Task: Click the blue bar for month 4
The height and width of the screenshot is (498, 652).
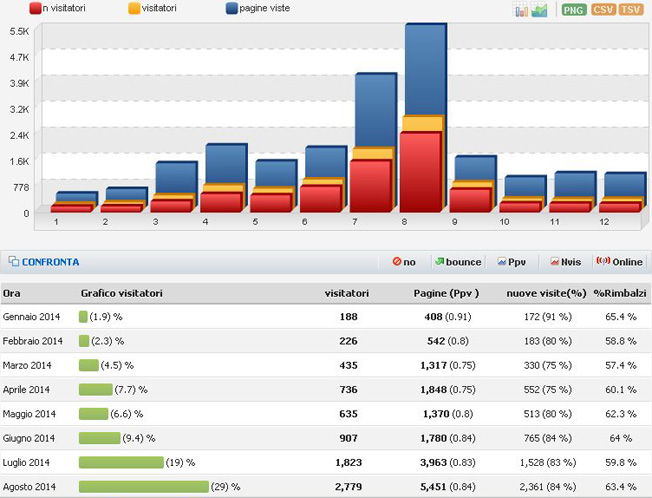Action: coord(226,163)
